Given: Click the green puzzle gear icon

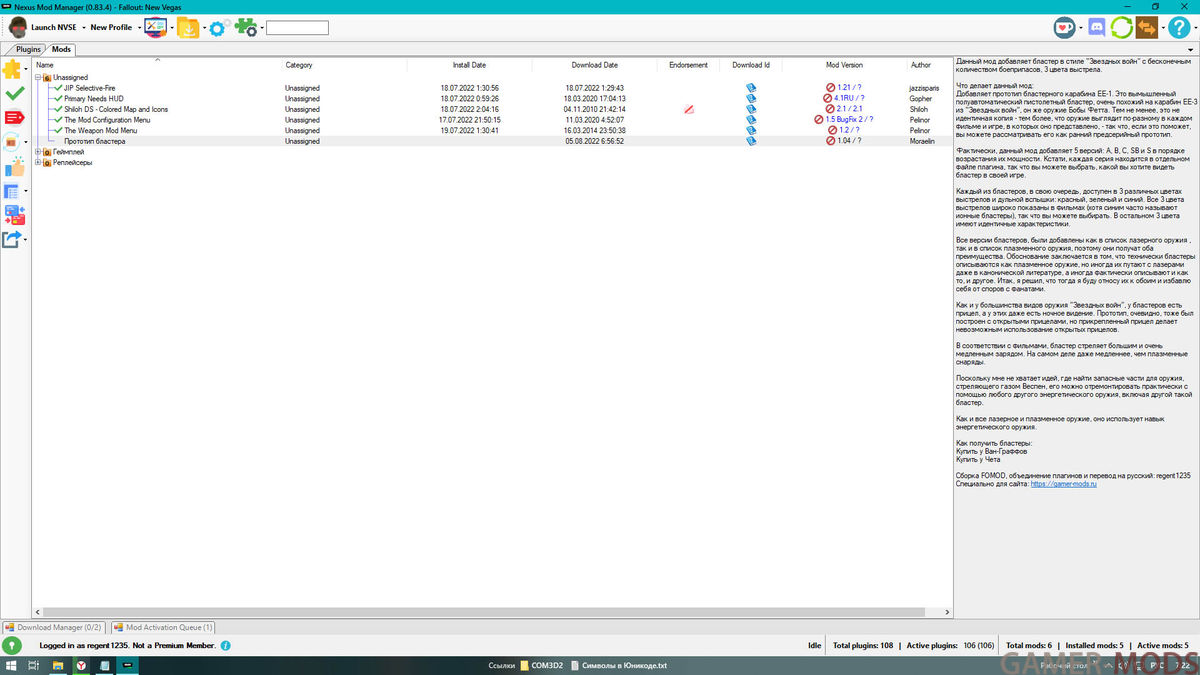Looking at the screenshot, I should (246, 28).
